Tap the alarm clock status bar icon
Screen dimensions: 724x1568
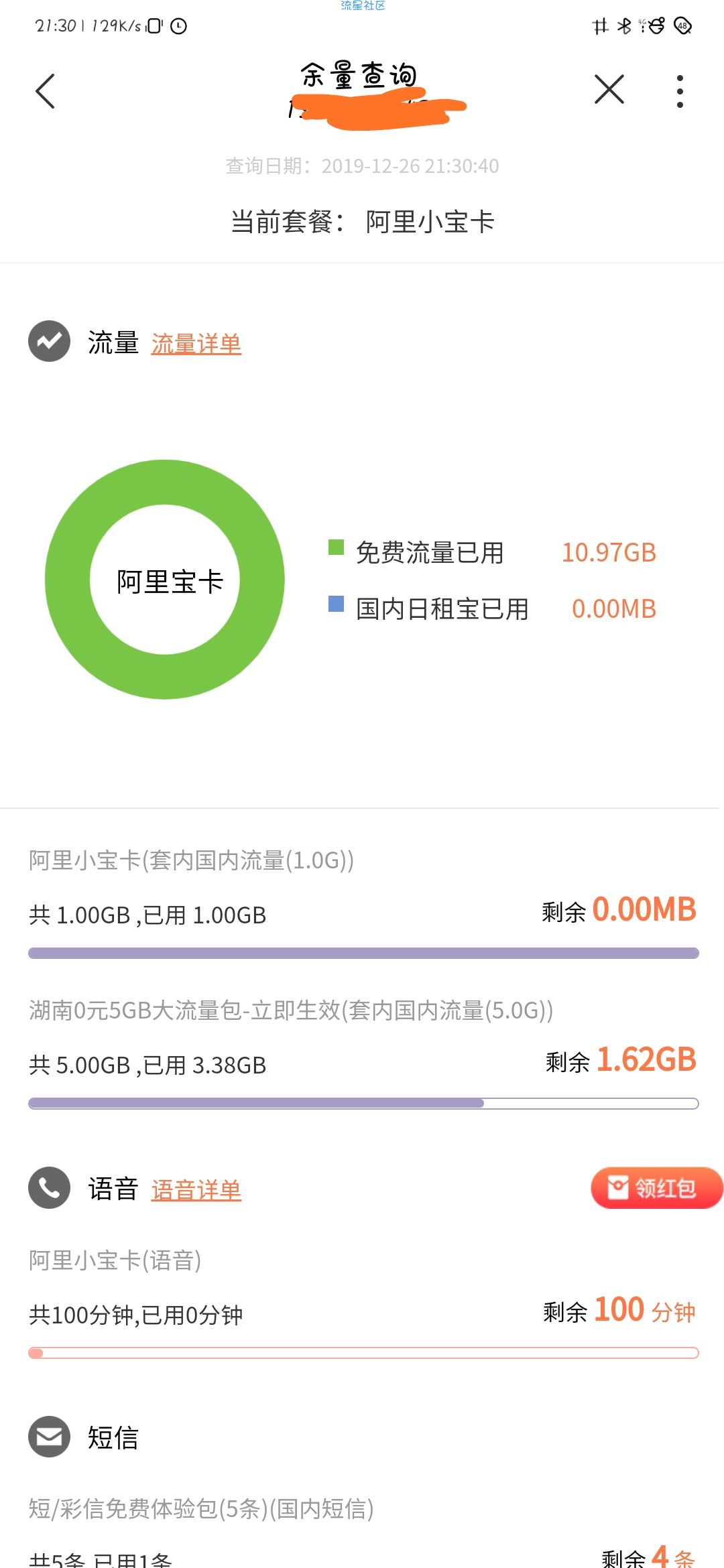pyautogui.click(x=179, y=26)
